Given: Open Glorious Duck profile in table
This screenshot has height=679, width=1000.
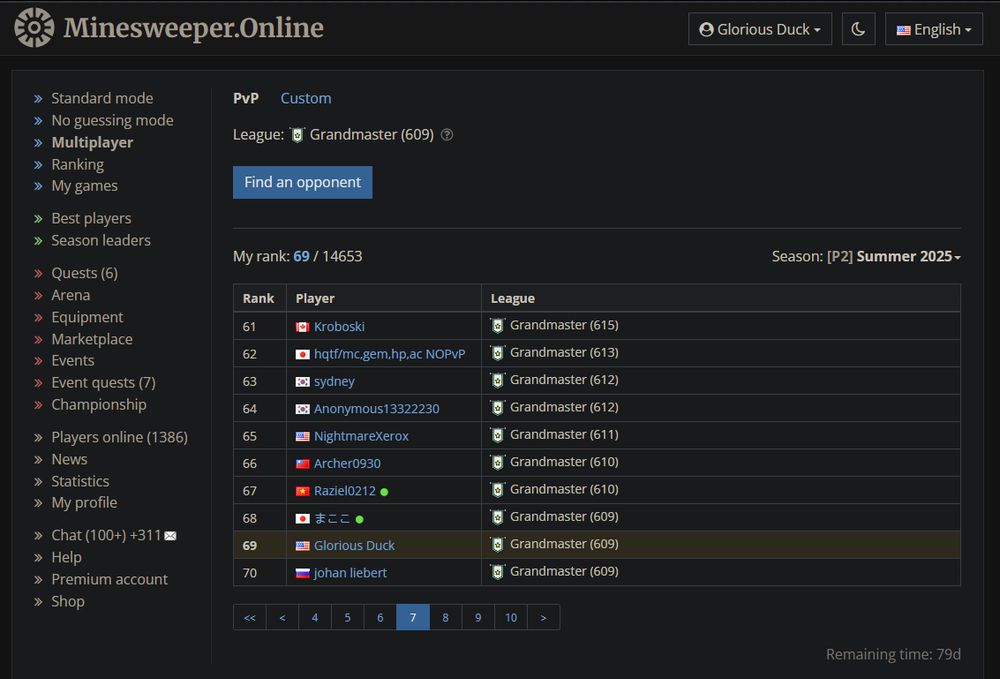Looking at the screenshot, I should (354, 546).
